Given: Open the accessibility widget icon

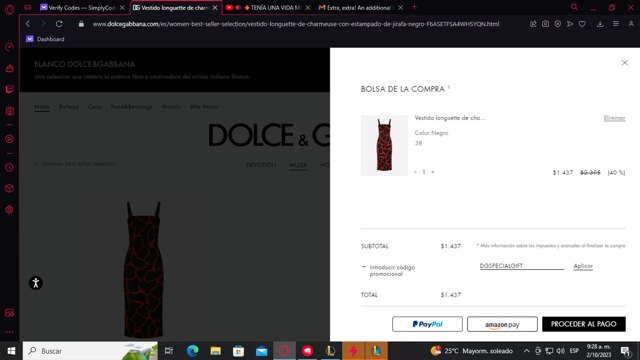Looking at the screenshot, I should click(x=36, y=282).
